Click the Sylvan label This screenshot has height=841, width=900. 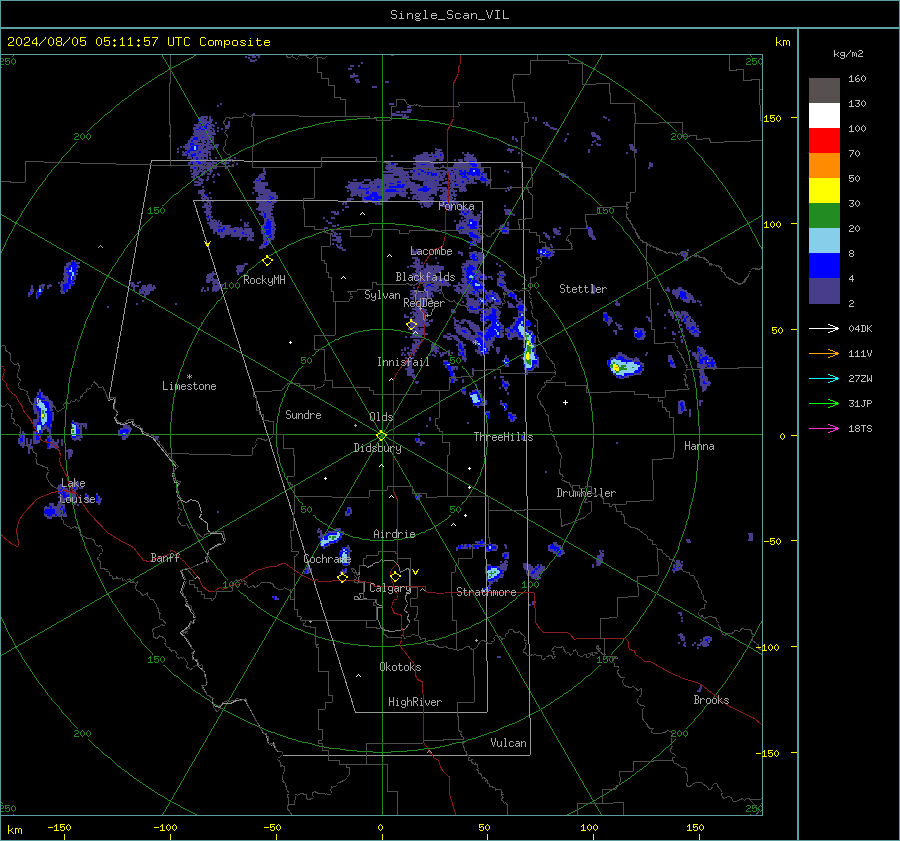(x=382, y=295)
